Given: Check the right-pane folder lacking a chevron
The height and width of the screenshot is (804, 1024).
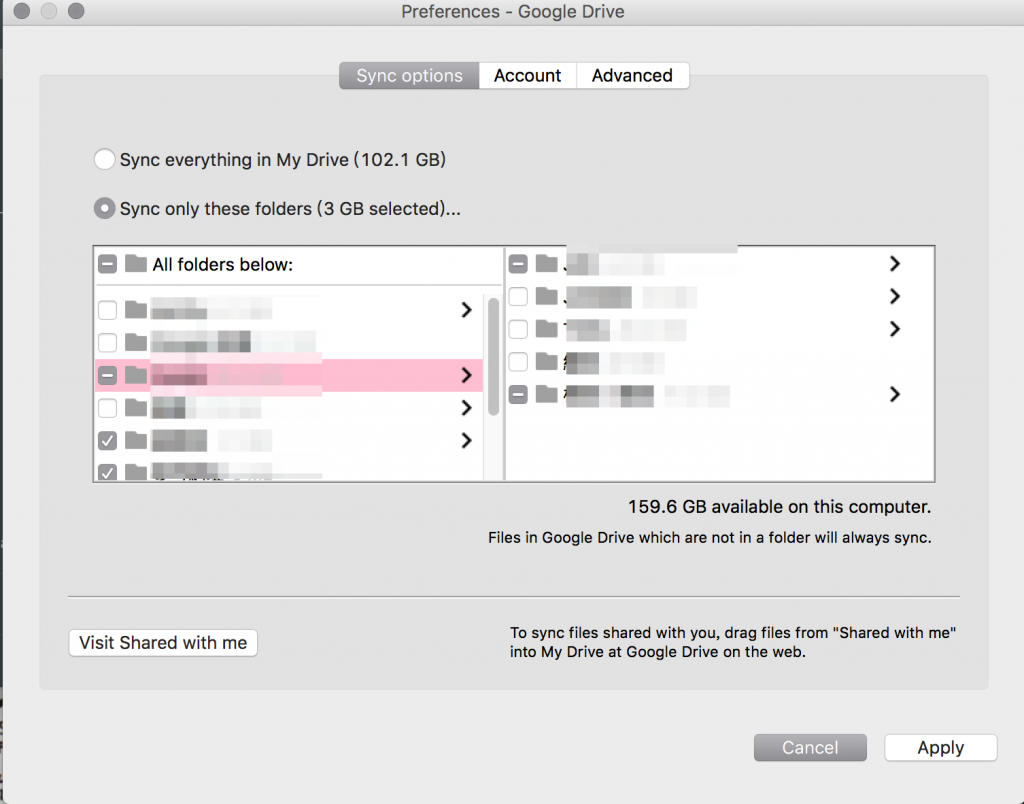Looking at the screenshot, I should point(519,362).
